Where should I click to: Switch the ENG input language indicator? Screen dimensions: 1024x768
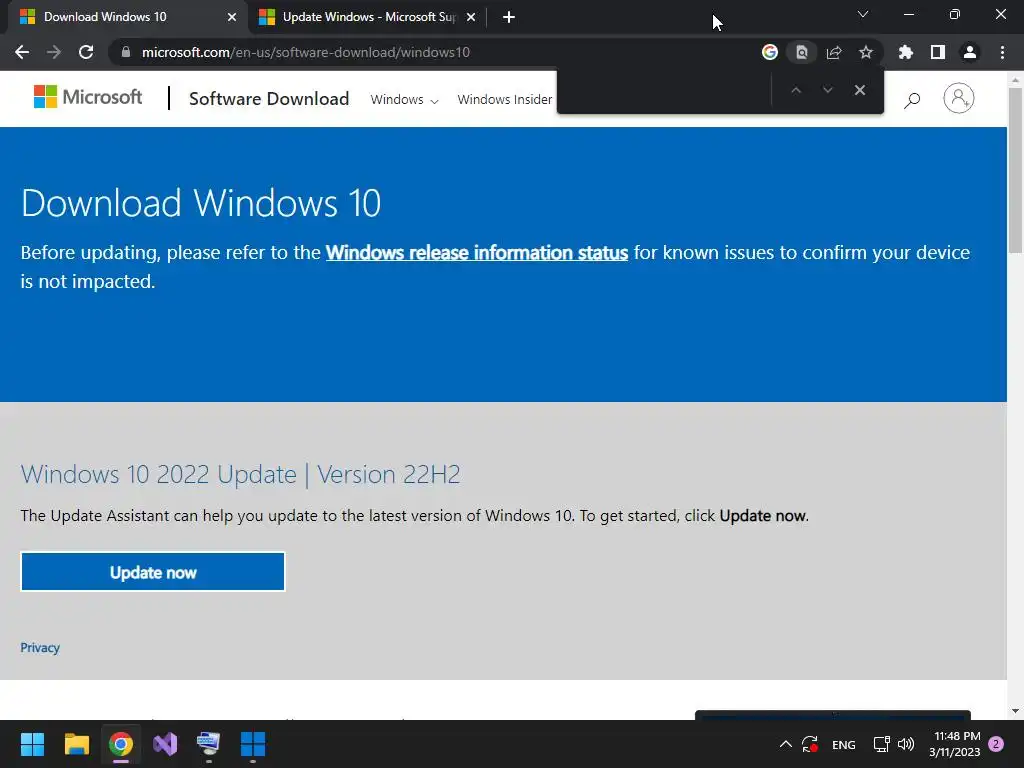(x=844, y=744)
